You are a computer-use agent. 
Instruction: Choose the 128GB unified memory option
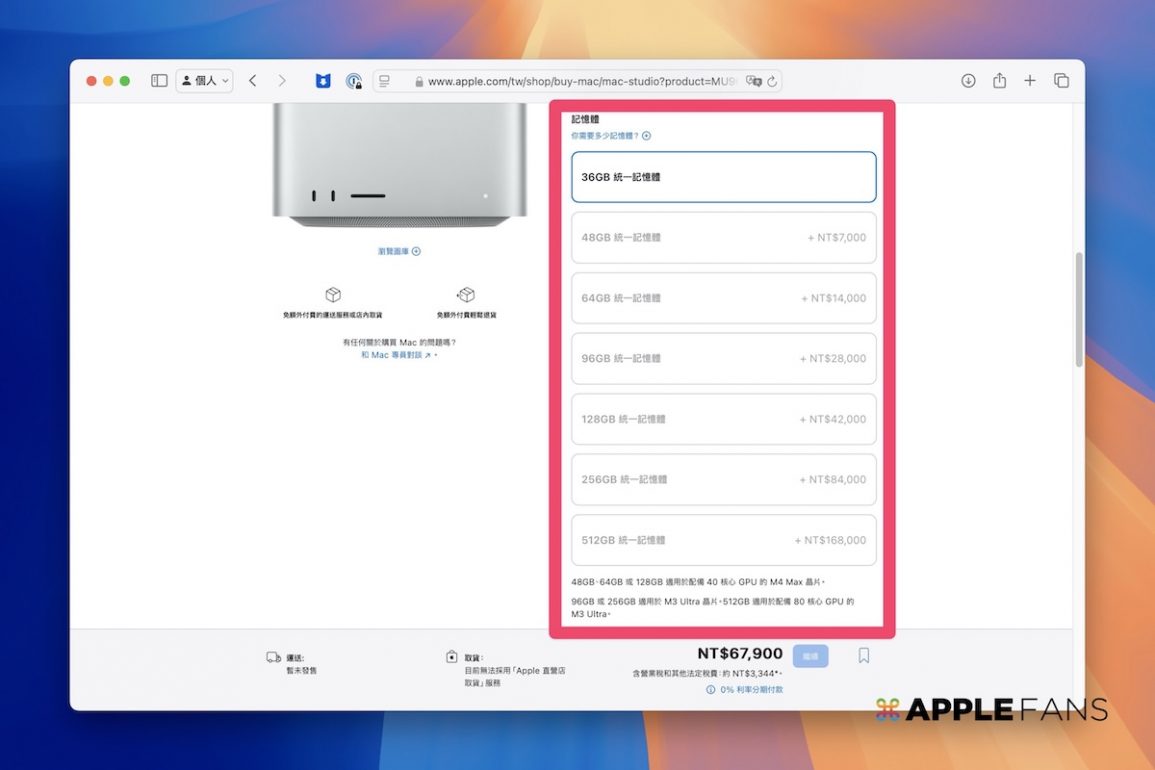[x=723, y=419]
